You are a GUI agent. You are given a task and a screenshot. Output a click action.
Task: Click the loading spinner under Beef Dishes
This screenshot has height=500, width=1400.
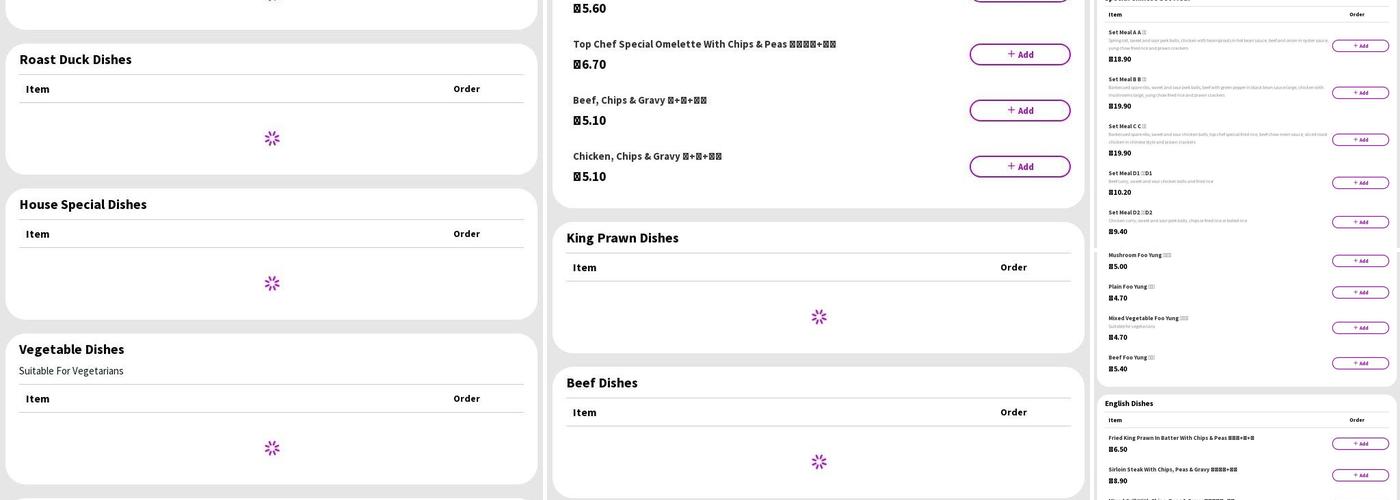(819, 462)
